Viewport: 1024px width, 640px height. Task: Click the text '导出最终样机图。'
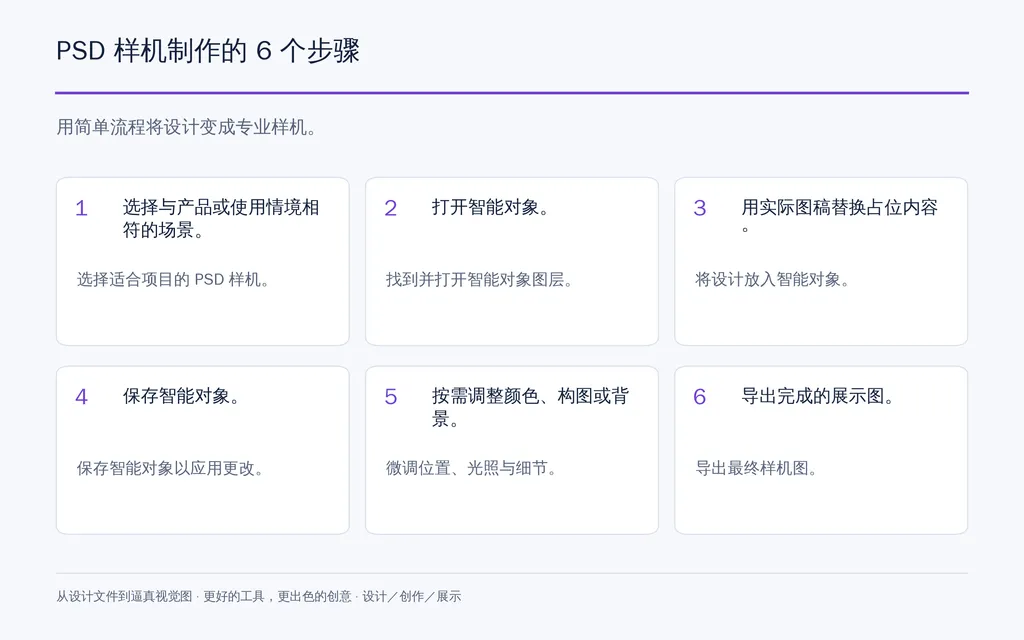[x=756, y=468]
